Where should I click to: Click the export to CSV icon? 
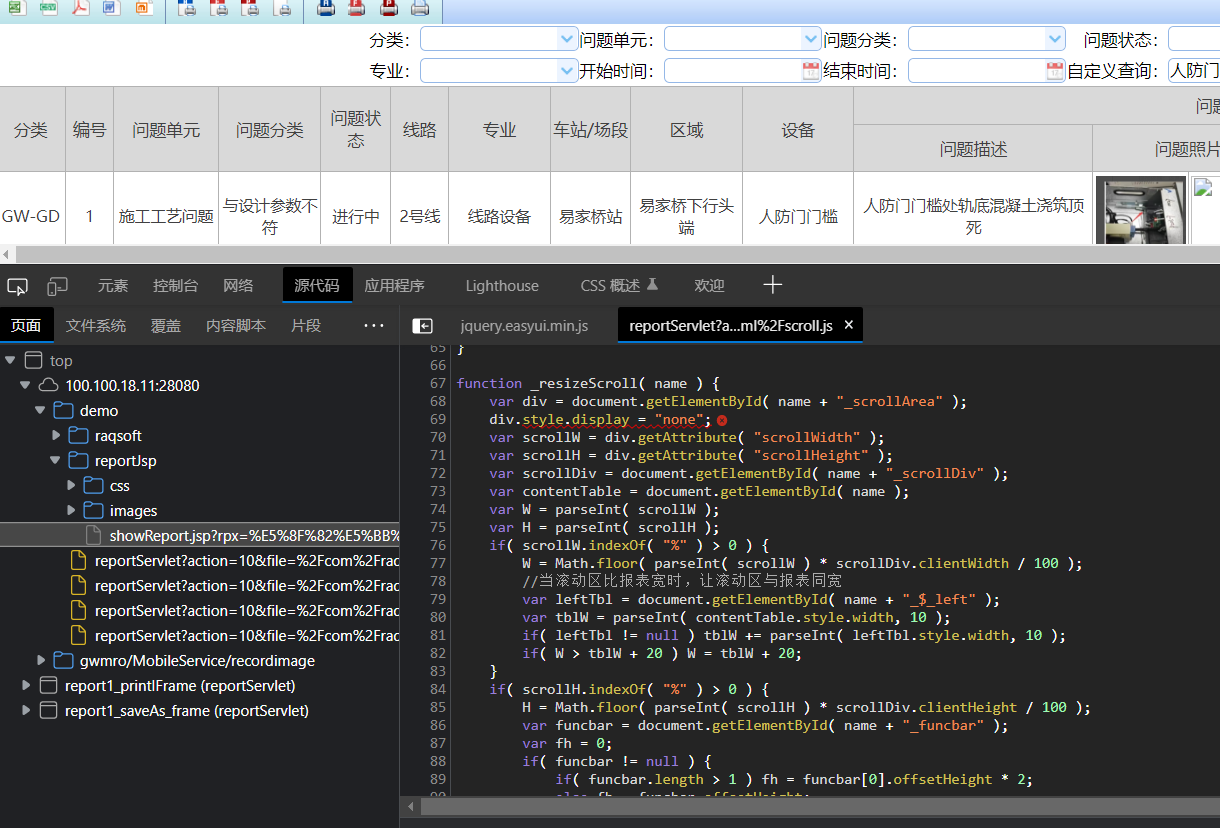(48, 8)
